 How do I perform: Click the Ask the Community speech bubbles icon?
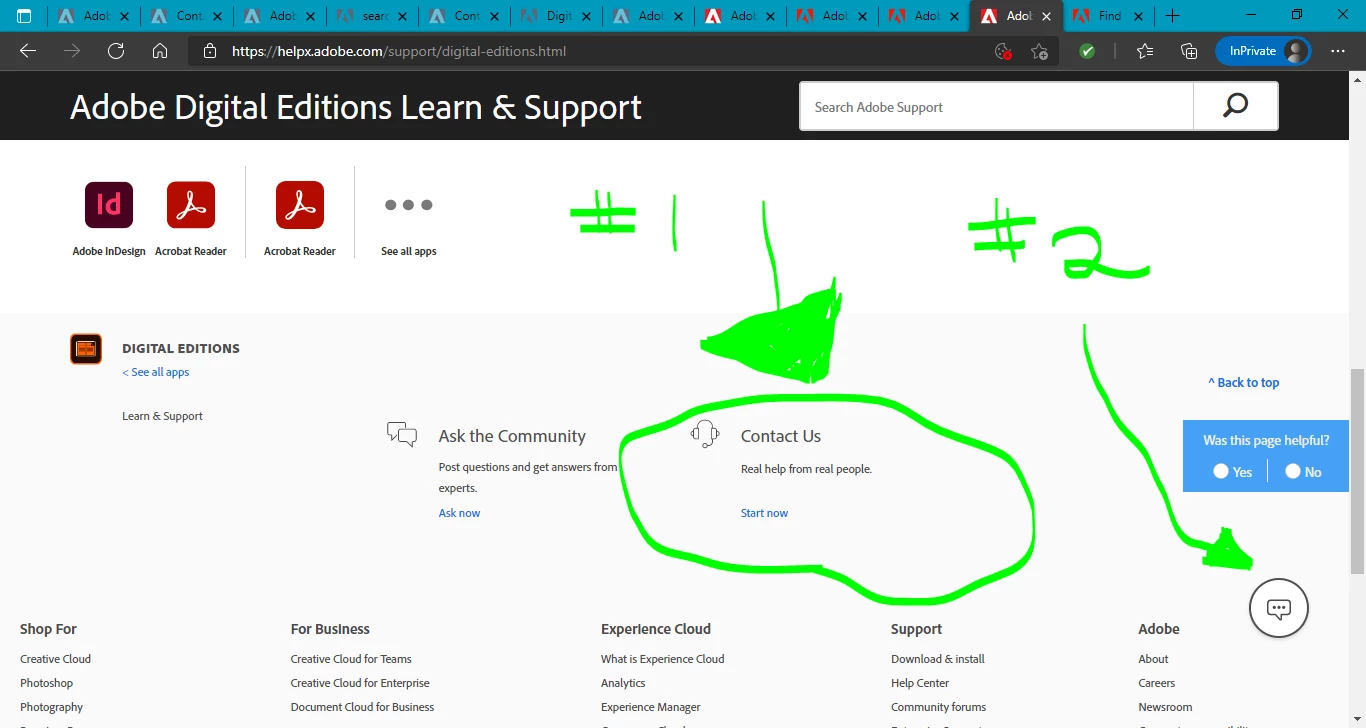[402, 434]
